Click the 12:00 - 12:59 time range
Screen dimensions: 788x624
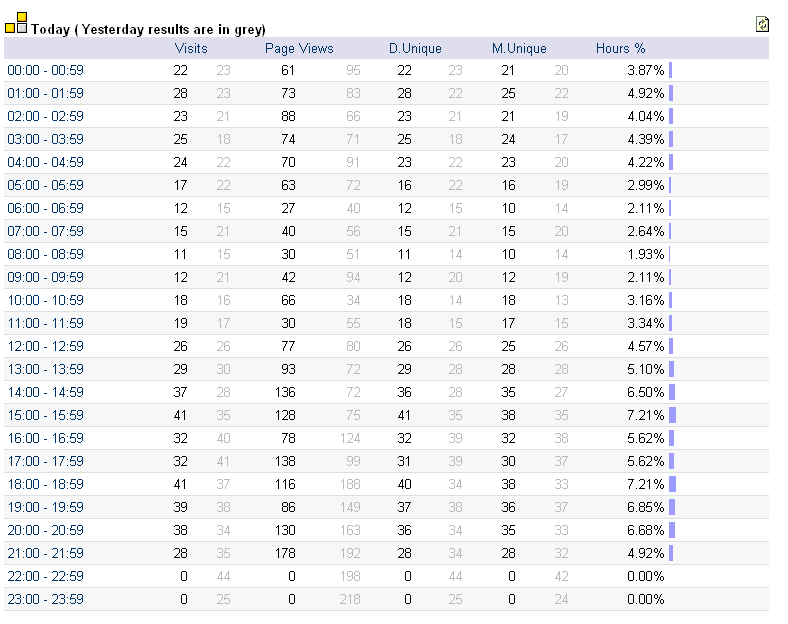coord(45,346)
